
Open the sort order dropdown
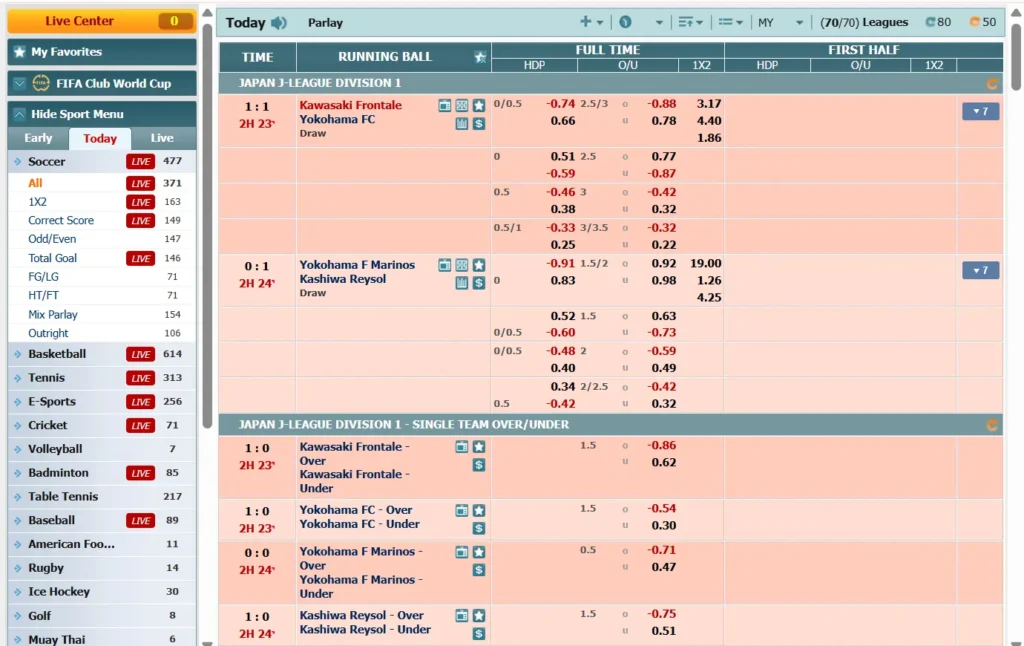coord(690,22)
